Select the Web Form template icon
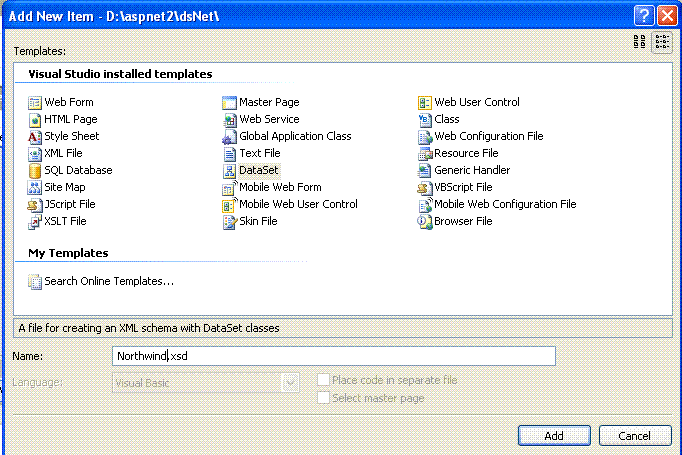 pyautogui.click(x=34, y=103)
